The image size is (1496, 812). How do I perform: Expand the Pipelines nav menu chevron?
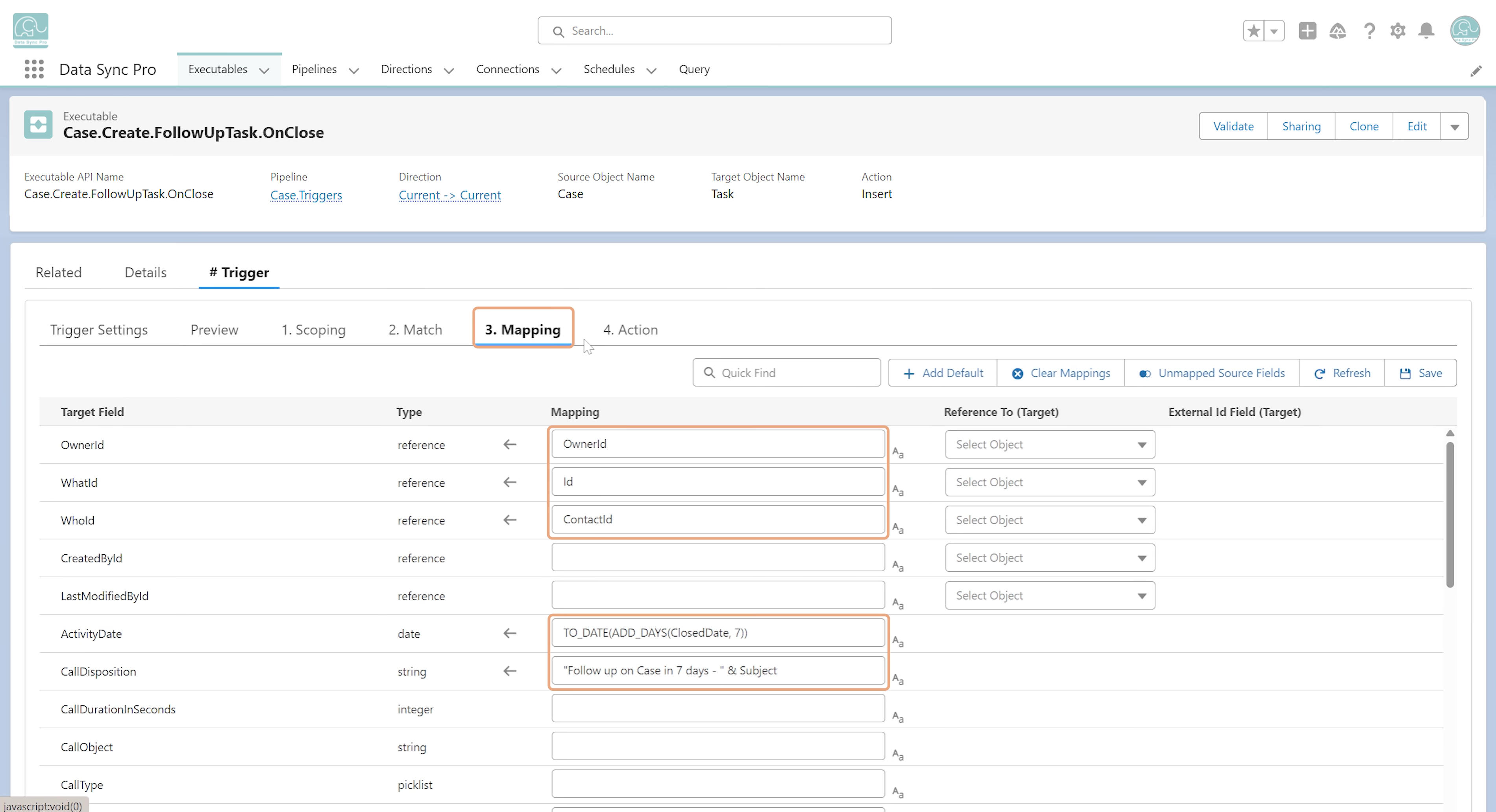click(354, 70)
